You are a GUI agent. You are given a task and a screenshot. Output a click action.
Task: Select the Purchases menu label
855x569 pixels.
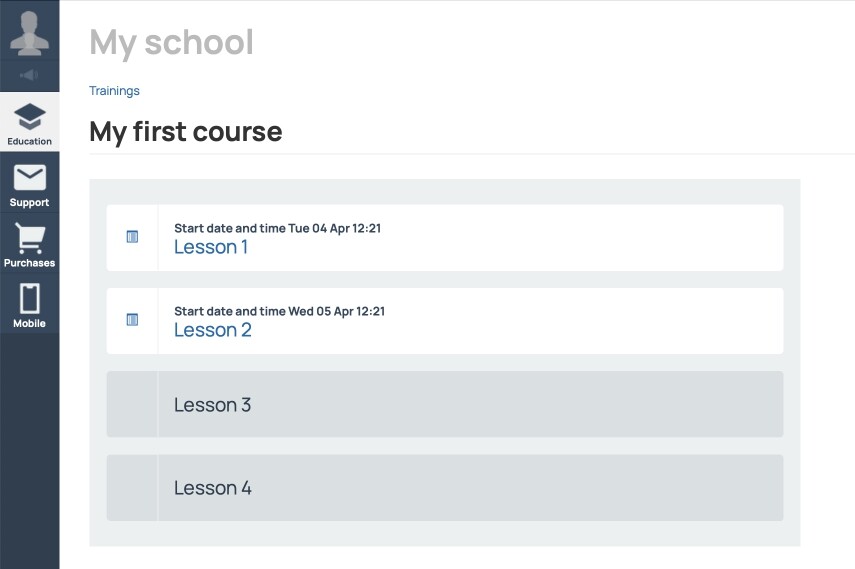point(29,263)
